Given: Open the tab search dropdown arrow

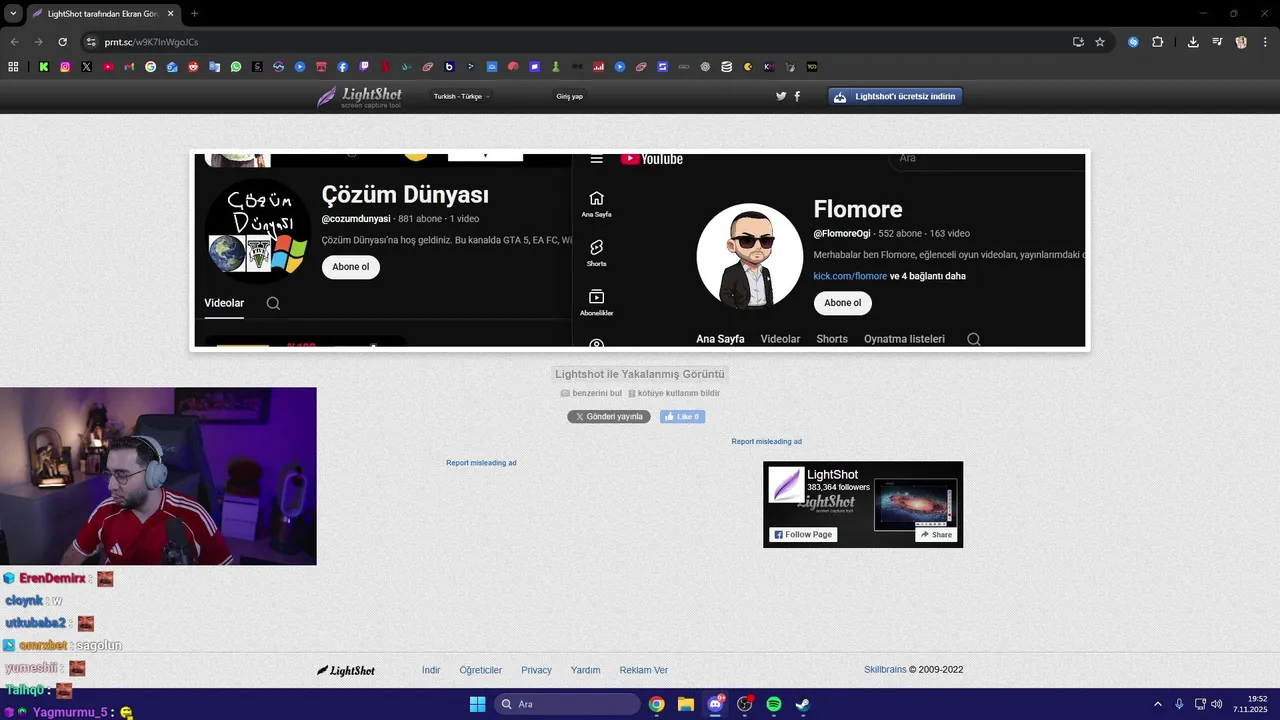Looking at the screenshot, I should (13, 13).
